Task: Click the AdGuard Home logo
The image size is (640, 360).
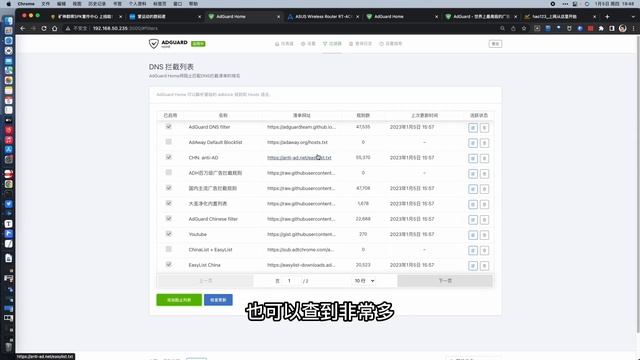Action: click(168, 44)
